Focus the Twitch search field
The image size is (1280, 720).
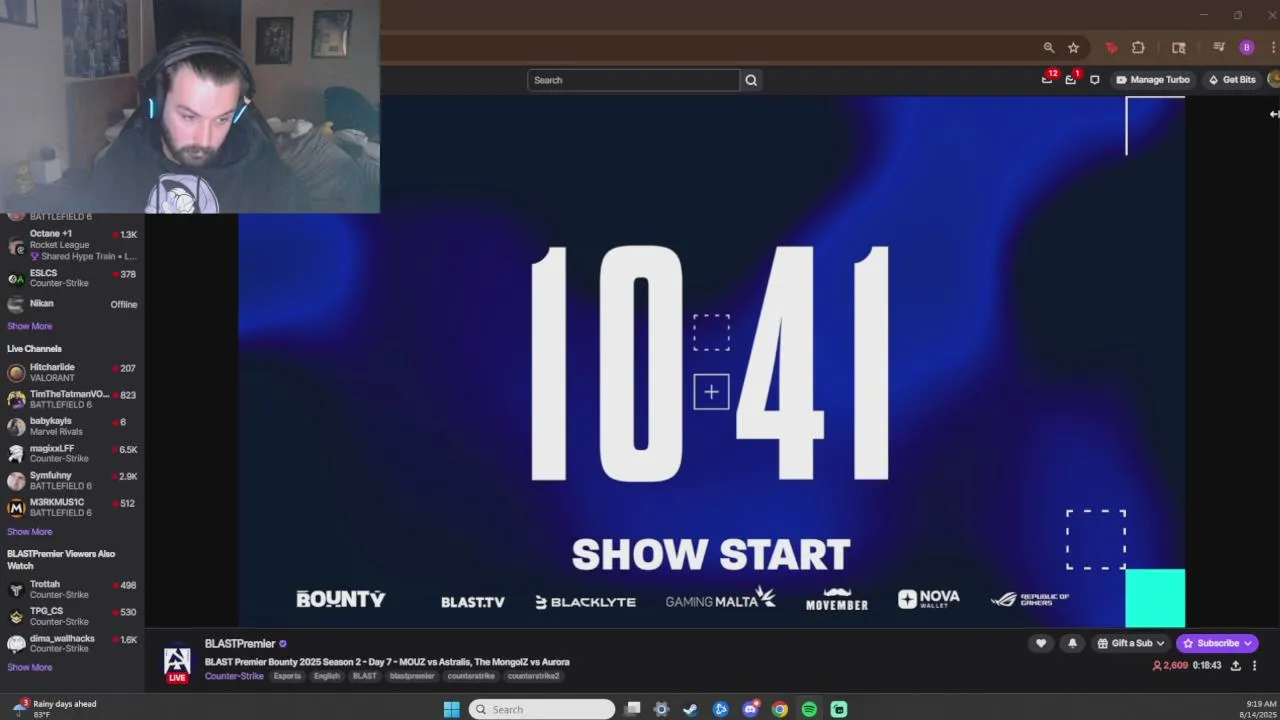[634, 80]
